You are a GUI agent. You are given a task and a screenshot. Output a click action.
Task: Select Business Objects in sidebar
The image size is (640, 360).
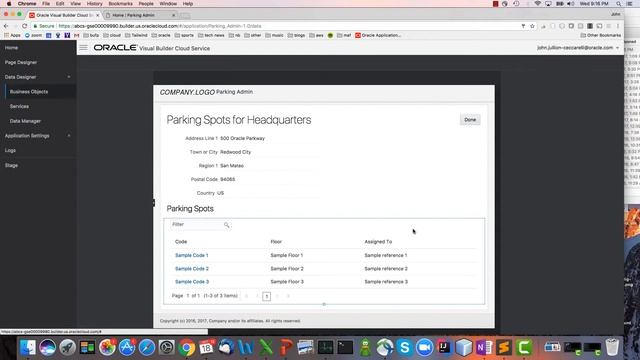[29, 92]
